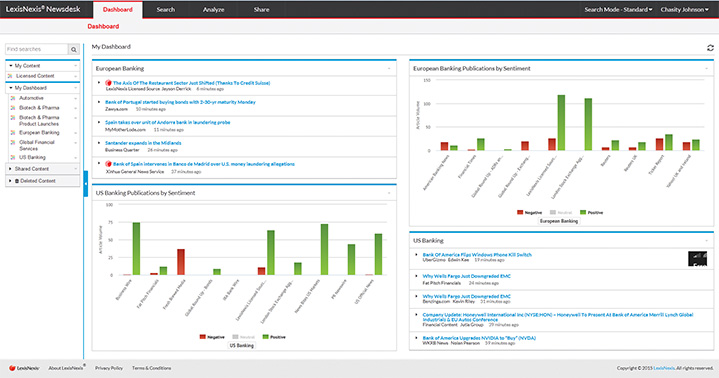Toggle Positive series in US Banking chart legend
The width and height of the screenshot is (719, 378).
274,337
